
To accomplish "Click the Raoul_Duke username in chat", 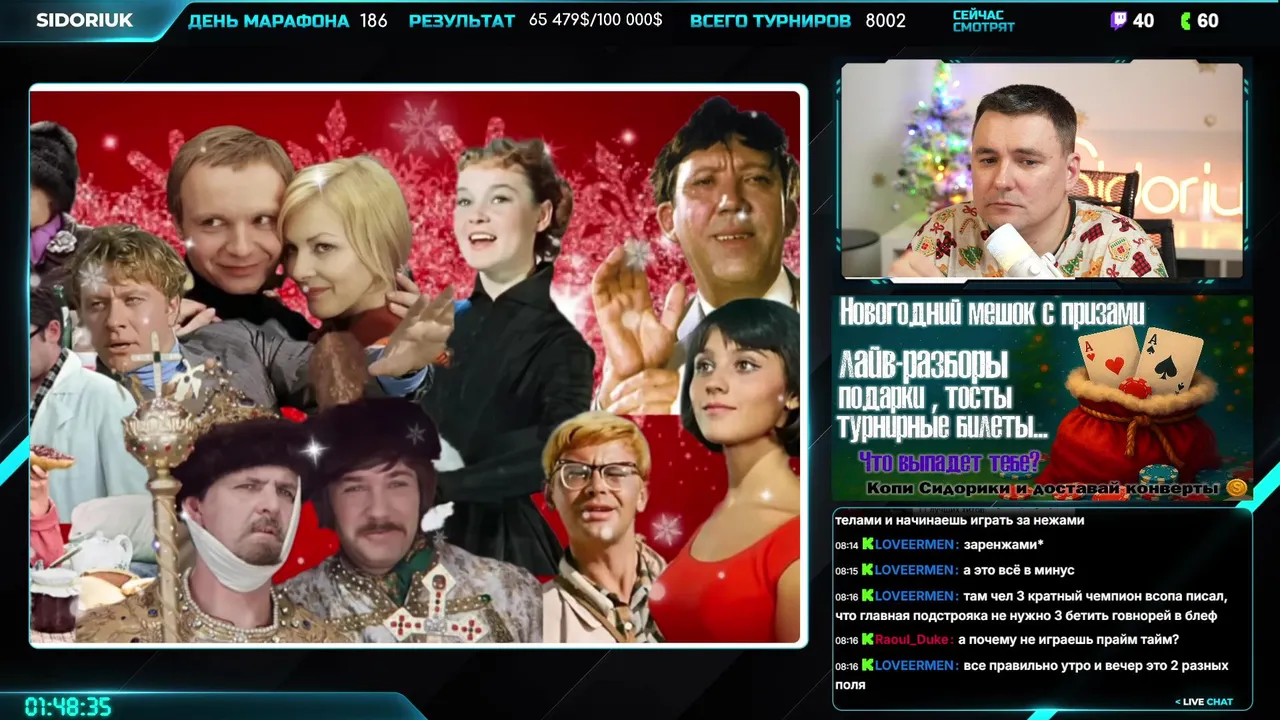I will coord(913,640).
